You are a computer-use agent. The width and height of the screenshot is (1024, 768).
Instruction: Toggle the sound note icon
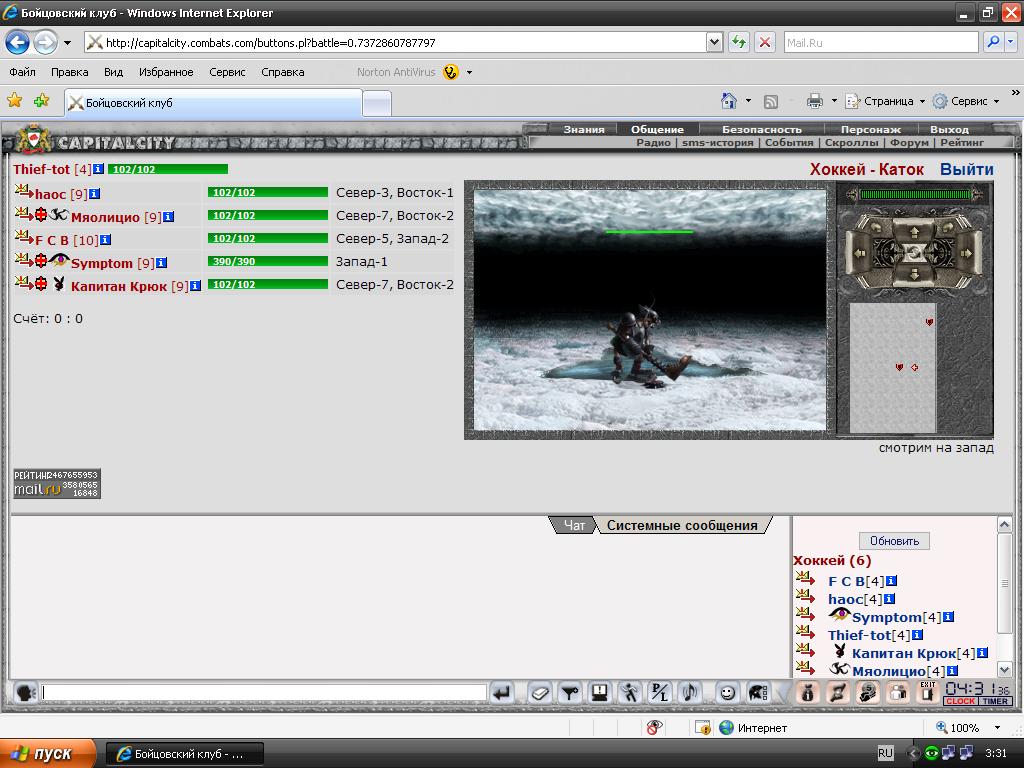(690, 693)
